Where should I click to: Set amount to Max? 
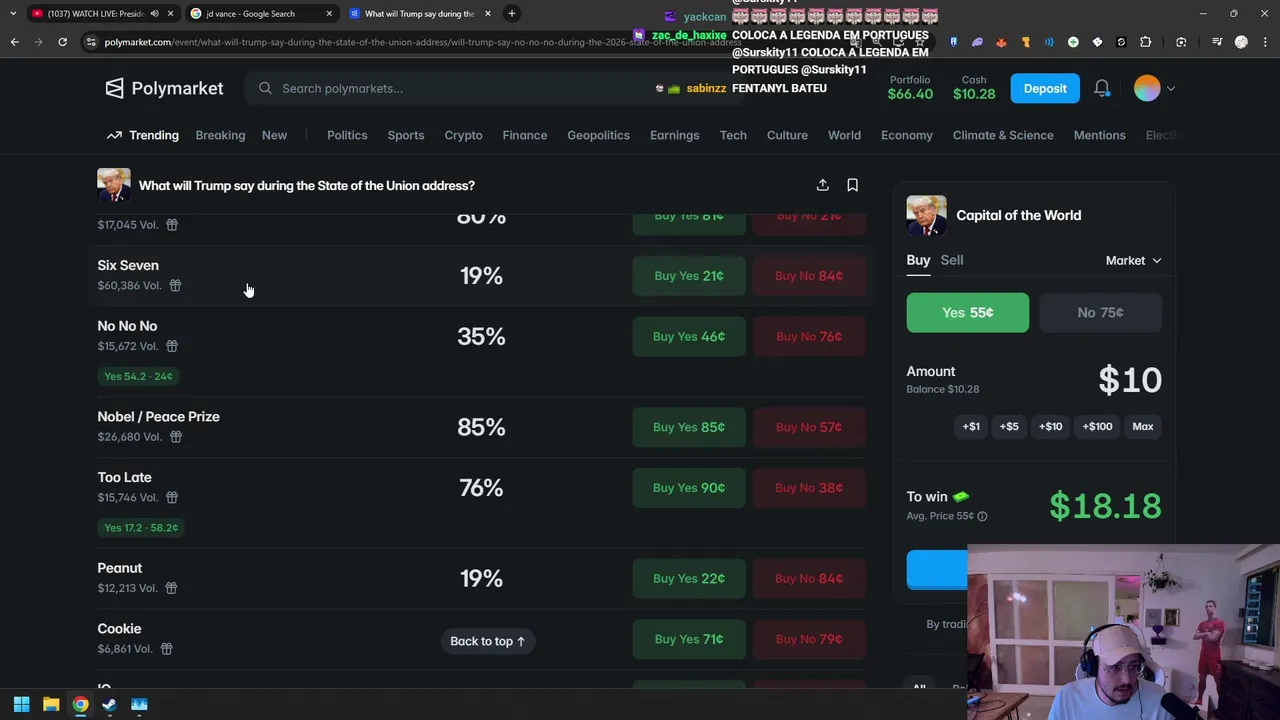click(1142, 426)
